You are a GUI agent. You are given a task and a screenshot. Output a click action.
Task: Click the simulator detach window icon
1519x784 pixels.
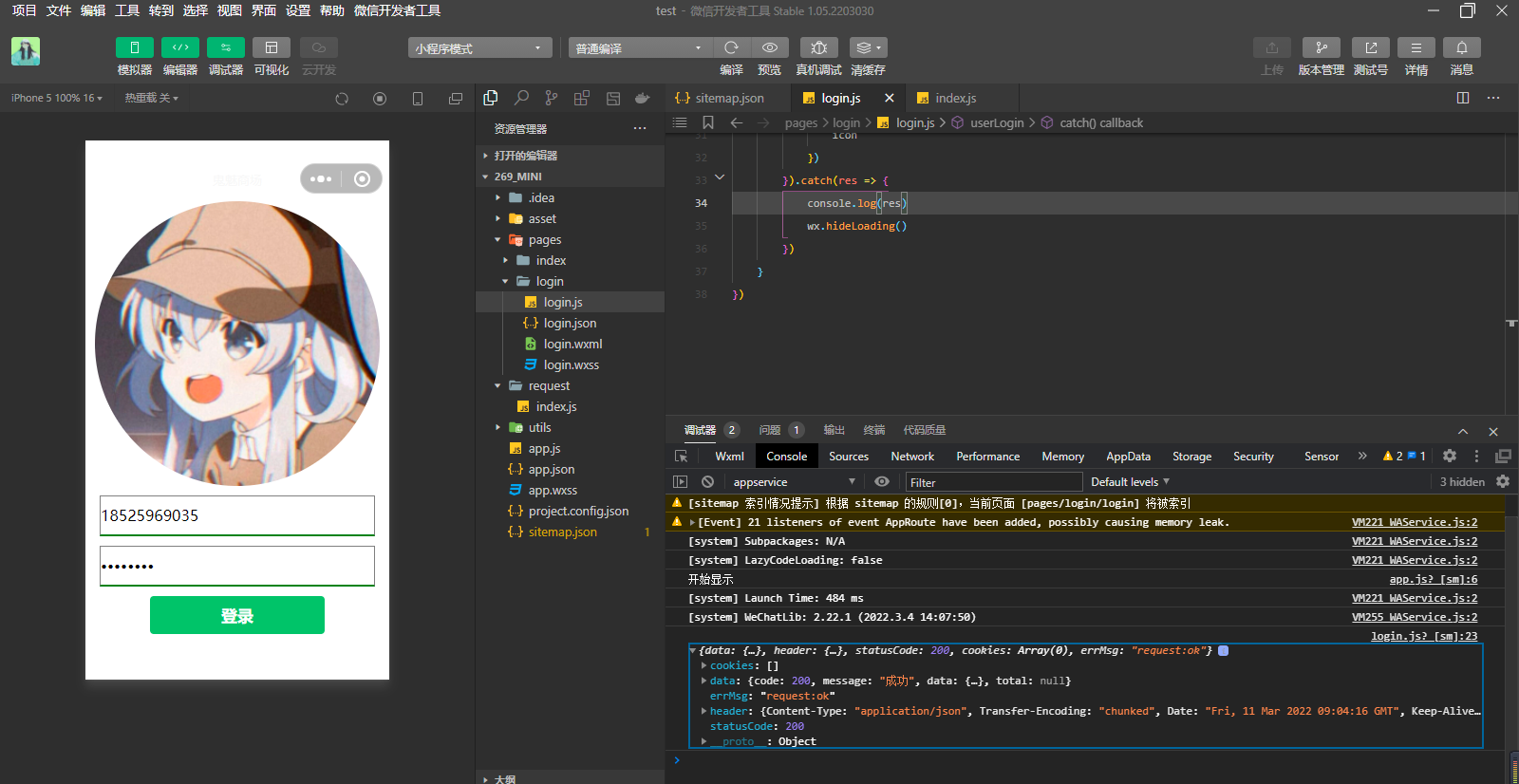(x=456, y=99)
